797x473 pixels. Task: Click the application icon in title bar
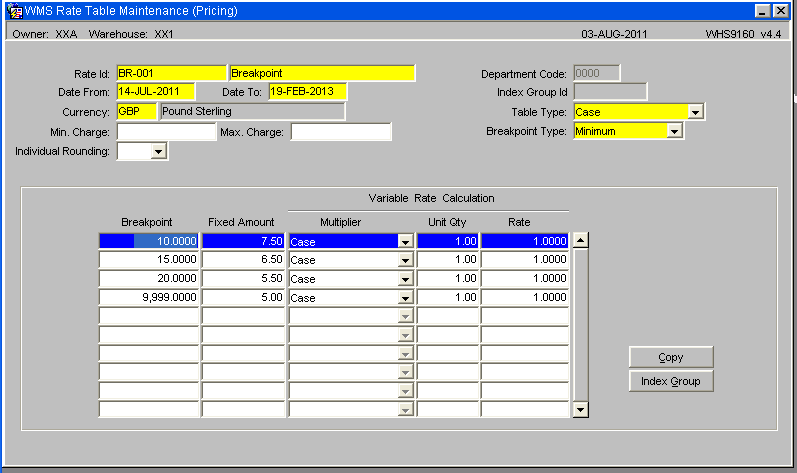[15, 11]
